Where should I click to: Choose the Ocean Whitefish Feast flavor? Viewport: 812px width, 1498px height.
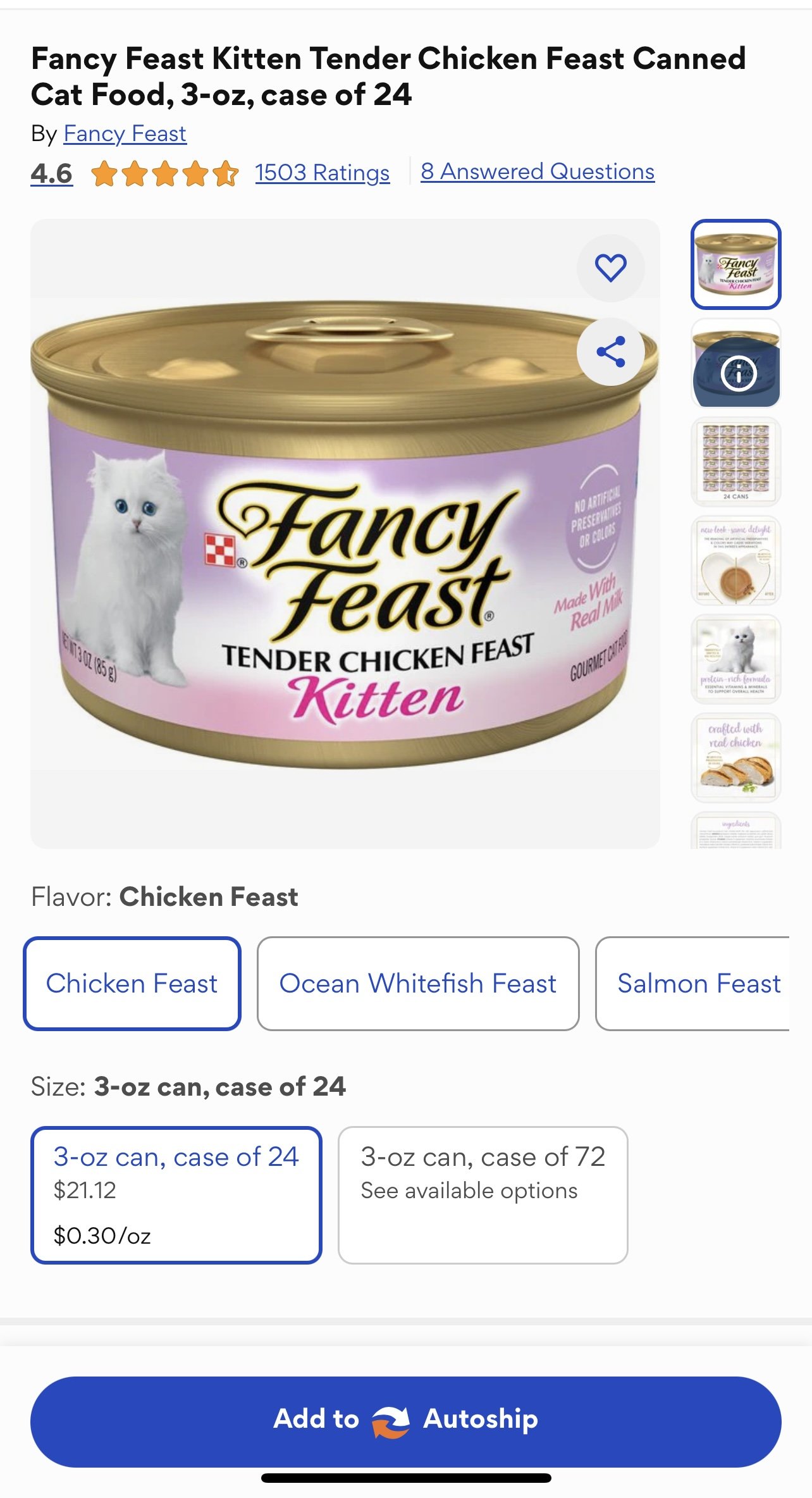click(x=418, y=984)
